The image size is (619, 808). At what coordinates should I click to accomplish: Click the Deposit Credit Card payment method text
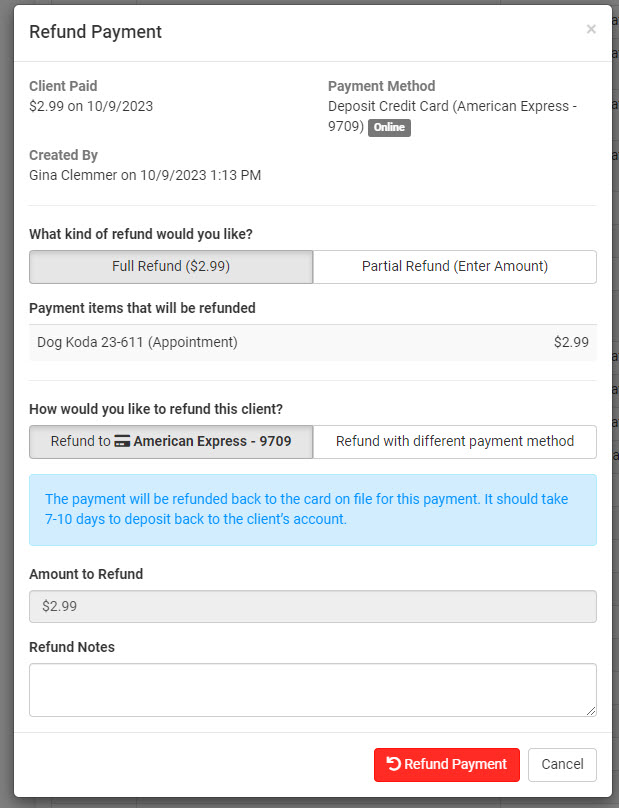click(452, 106)
